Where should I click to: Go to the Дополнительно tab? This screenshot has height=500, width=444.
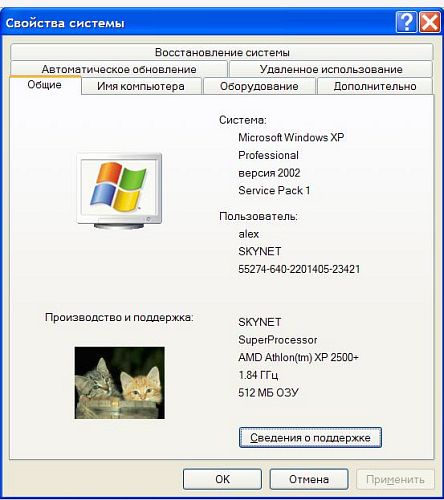coord(375,86)
